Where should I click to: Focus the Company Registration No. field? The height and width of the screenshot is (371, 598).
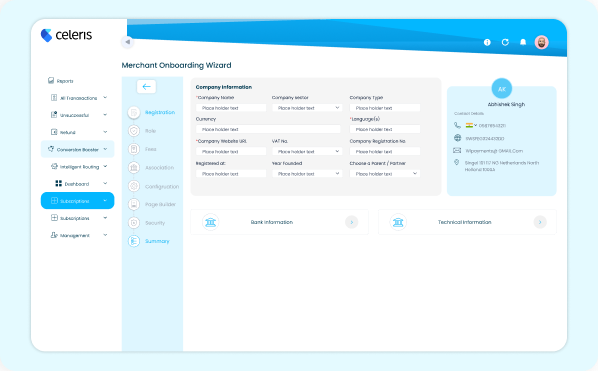point(385,151)
